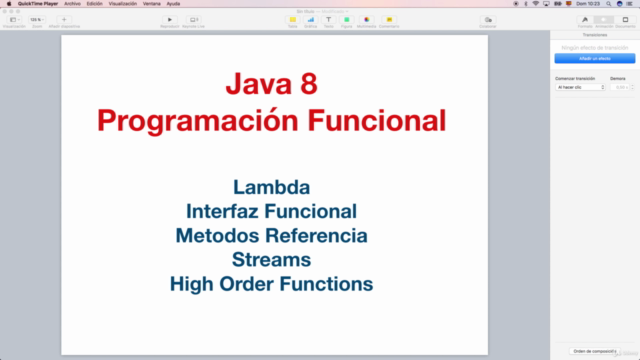Open the Ayuda menu
640x360 pixels.
click(x=173, y=4)
